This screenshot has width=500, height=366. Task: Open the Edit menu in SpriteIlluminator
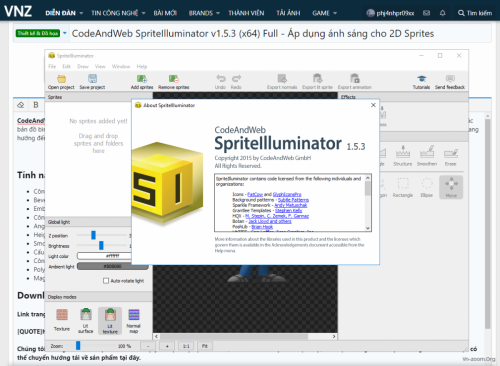[67, 66]
